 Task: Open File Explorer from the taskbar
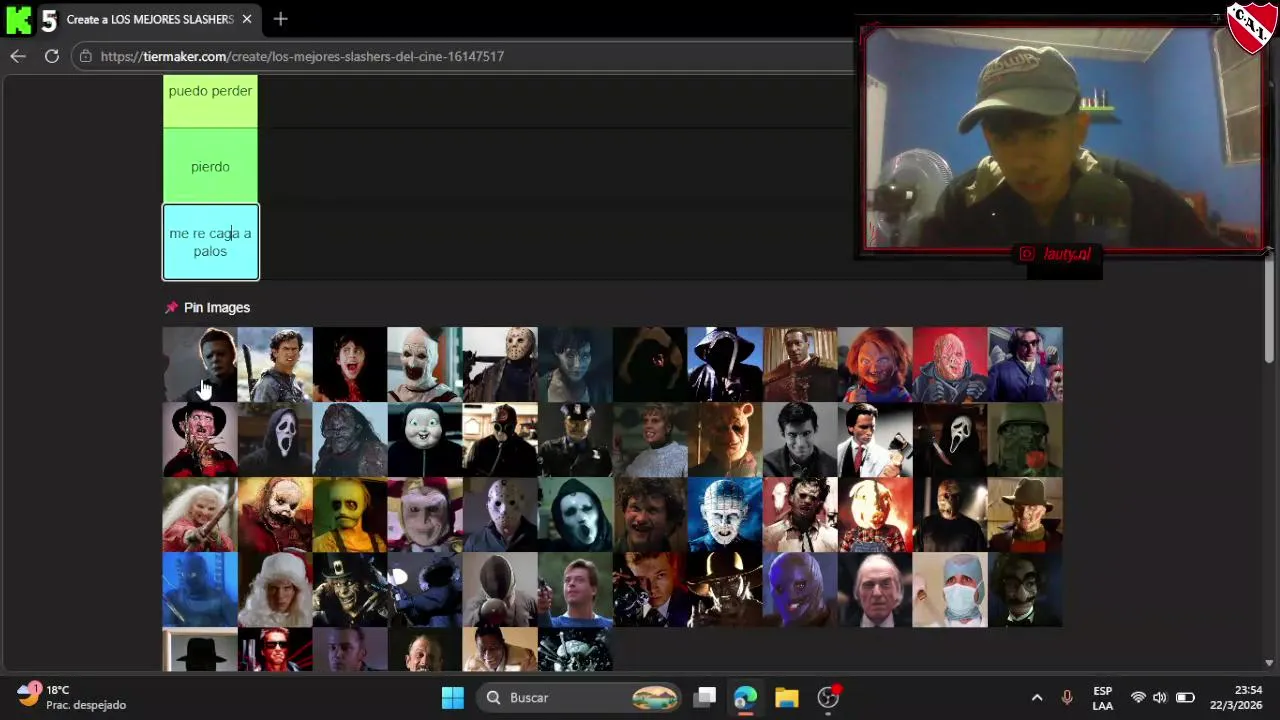[787, 697]
